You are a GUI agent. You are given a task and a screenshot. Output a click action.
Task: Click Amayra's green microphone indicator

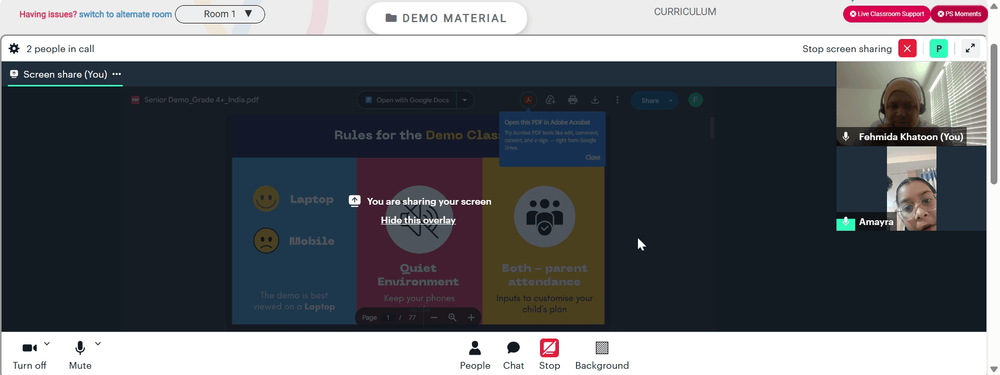(x=846, y=223)
